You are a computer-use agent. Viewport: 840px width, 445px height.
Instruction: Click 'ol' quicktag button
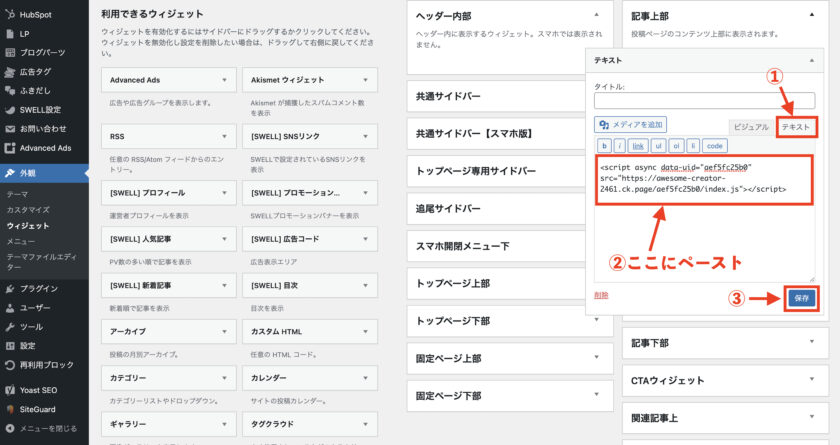click(676, 146)
